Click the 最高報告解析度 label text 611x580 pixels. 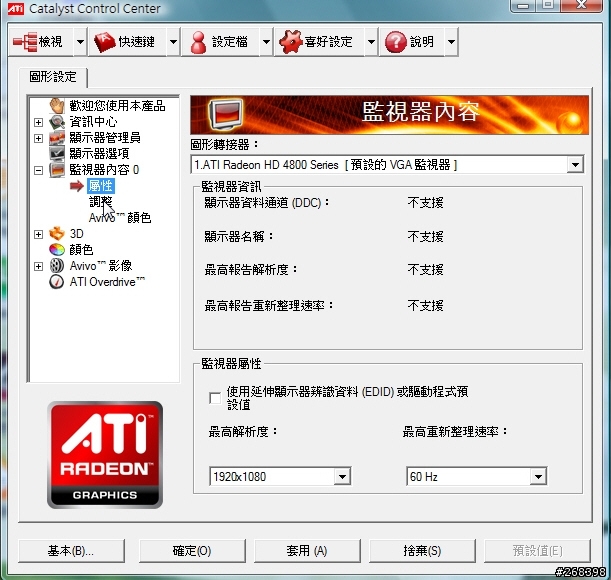point(251,269)
